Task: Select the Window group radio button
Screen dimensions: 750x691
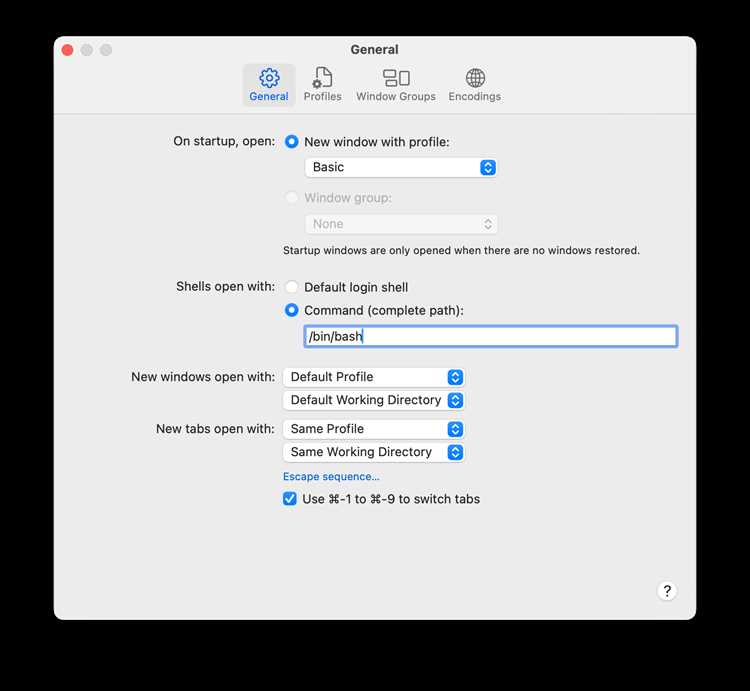Action: tap(291, 197)
